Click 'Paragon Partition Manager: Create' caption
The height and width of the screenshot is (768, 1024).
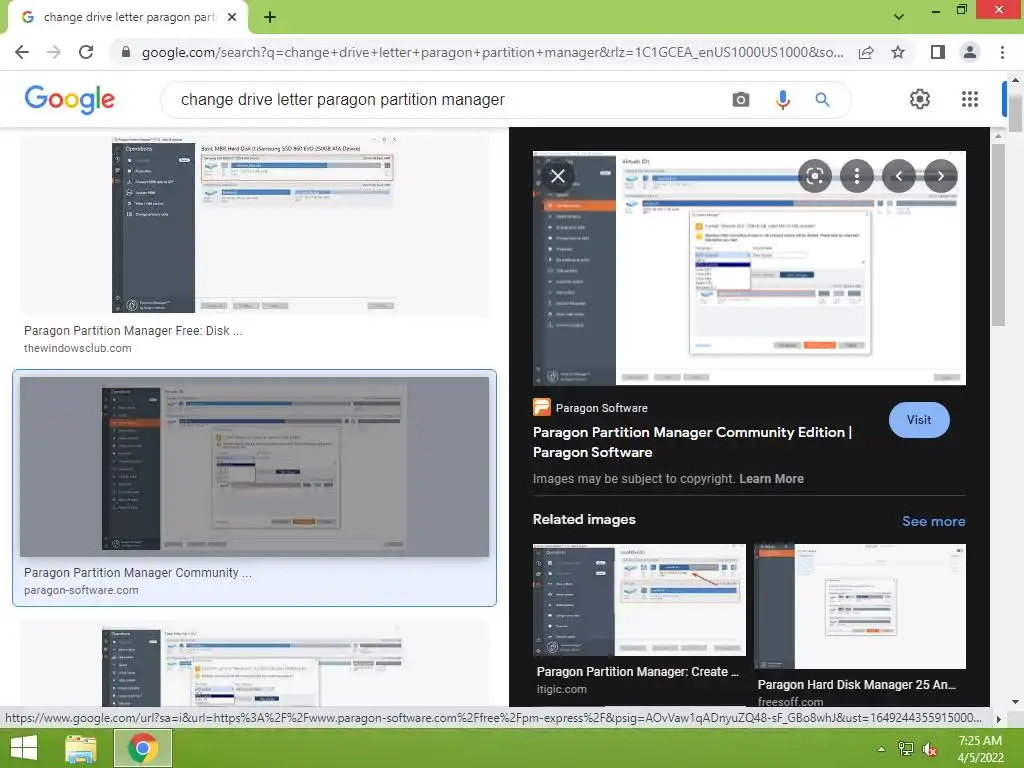pos(637,671)
